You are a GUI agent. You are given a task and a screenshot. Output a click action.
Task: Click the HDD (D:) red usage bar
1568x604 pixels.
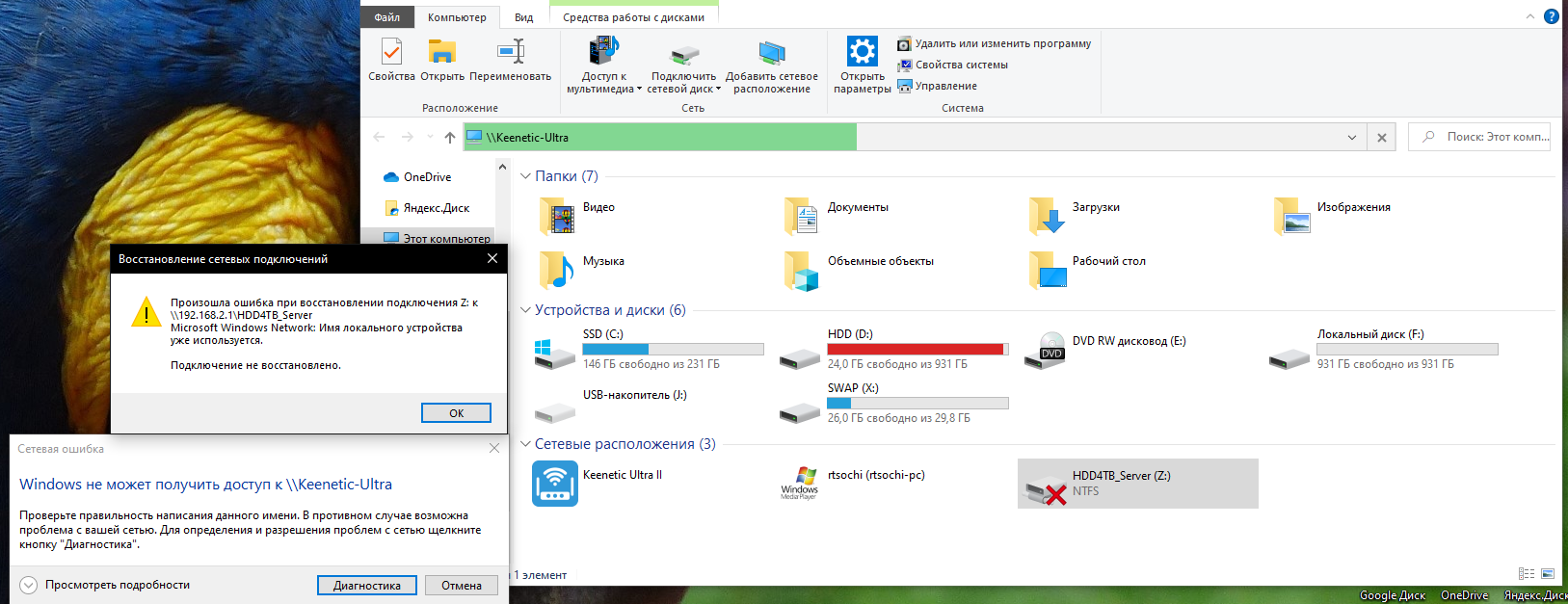pyautogui.click(x=917, y=349)
